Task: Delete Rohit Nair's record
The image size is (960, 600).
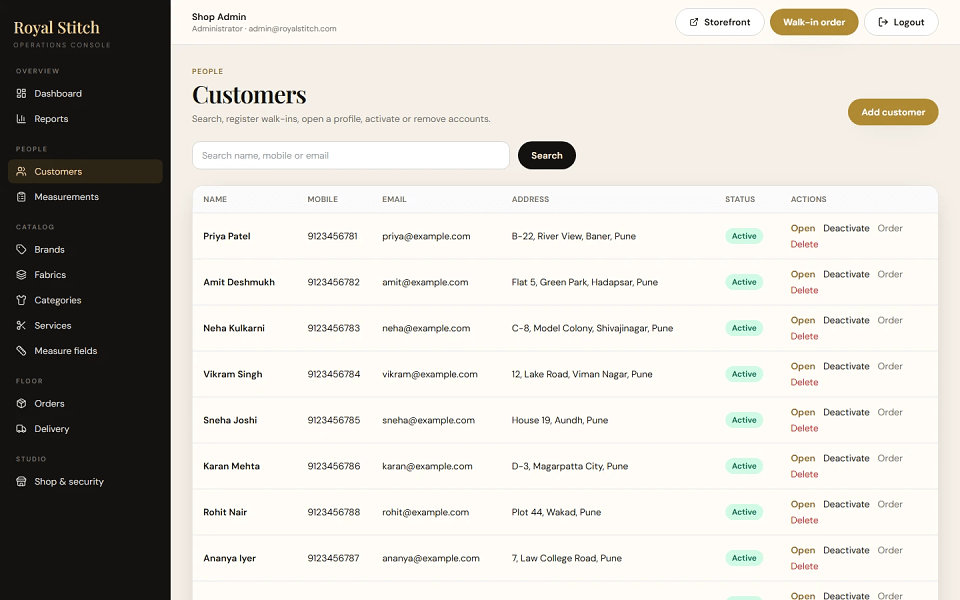Action: (804, 520)
